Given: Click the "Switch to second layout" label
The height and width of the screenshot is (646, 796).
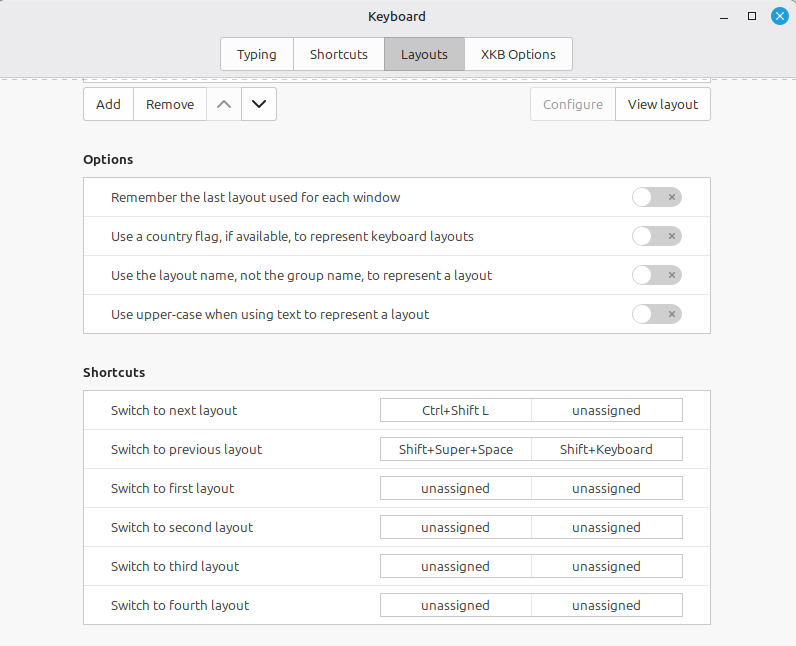Looking at the screenshot, I should click(182, 528).
